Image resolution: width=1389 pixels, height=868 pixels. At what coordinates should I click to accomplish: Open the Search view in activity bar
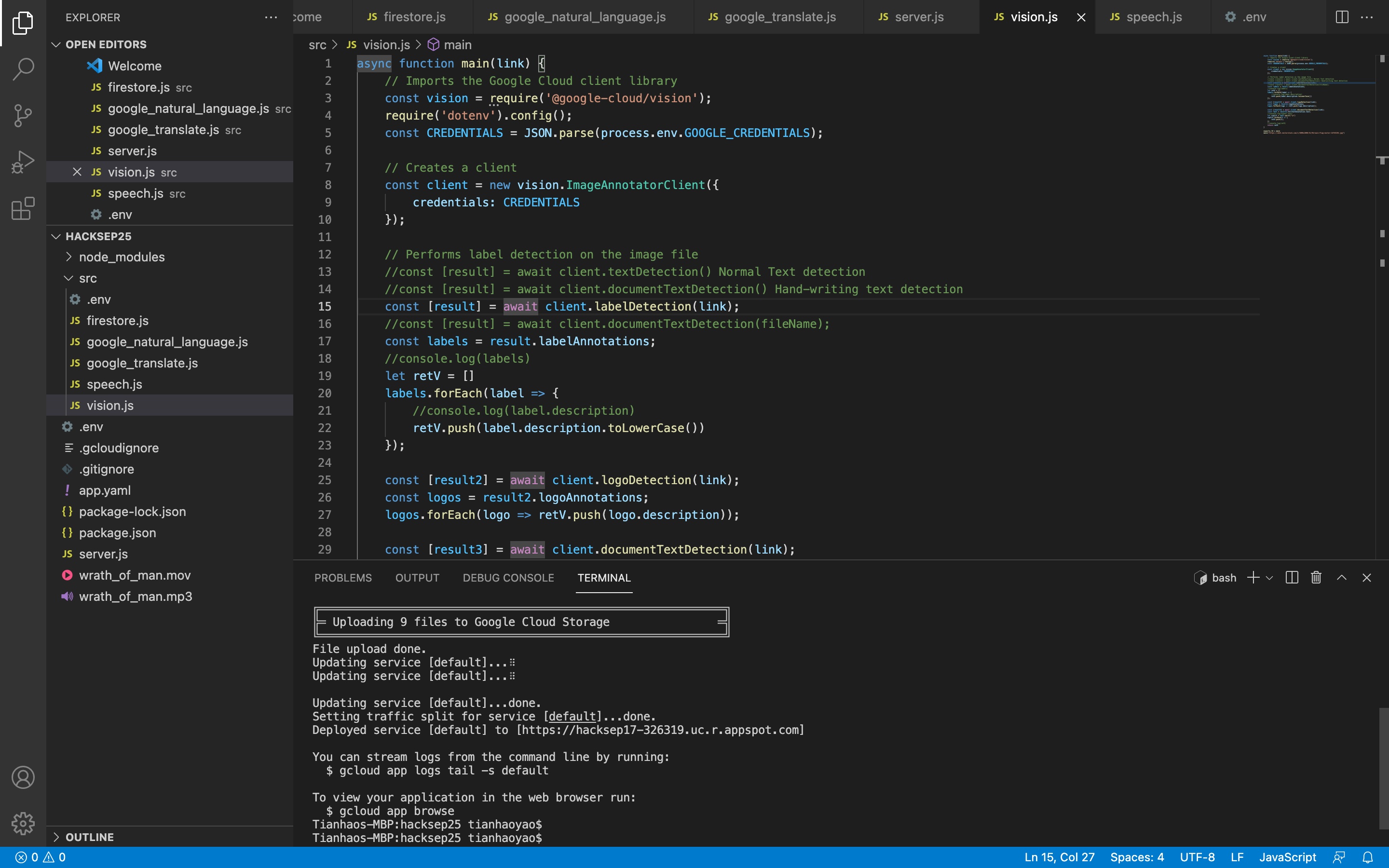tap(23, 69)
